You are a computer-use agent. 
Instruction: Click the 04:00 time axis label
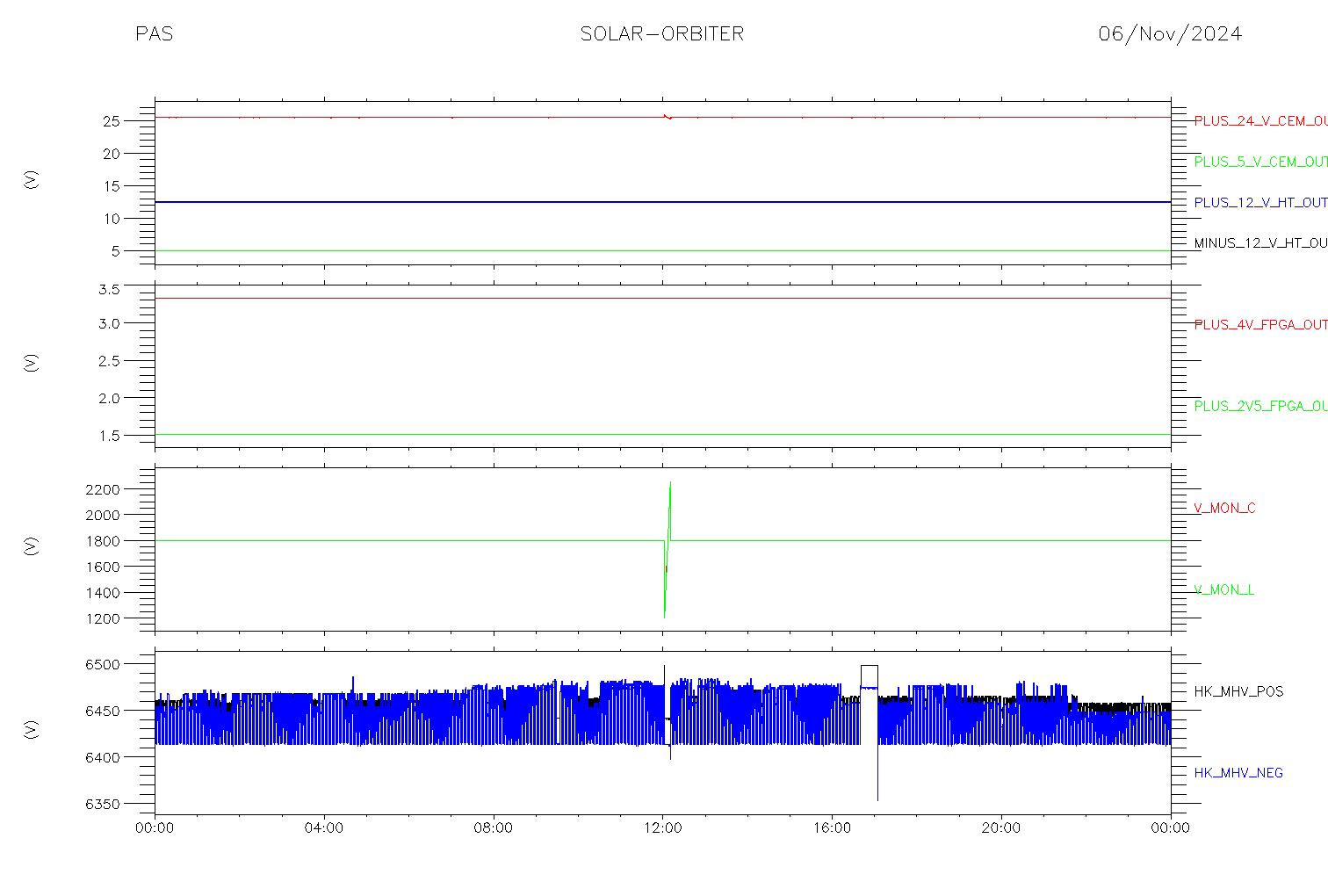(324, 827)
